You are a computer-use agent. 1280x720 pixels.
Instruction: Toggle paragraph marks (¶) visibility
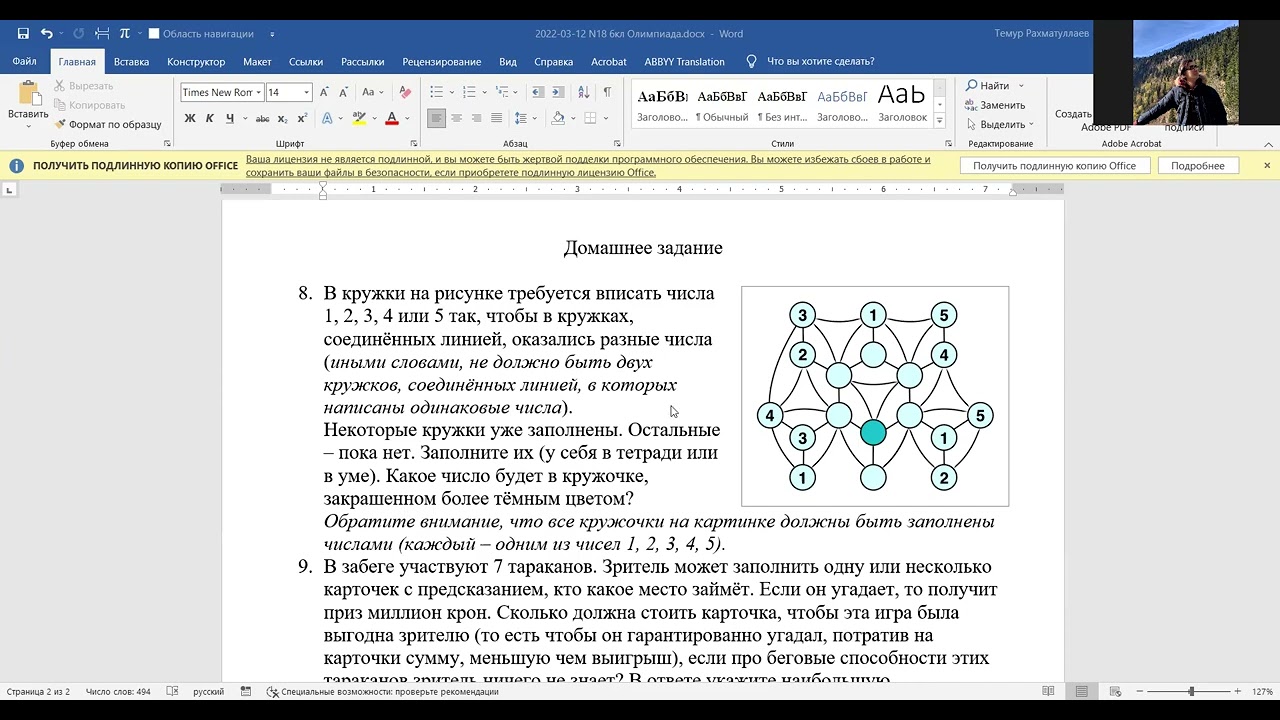pos(607,92)
